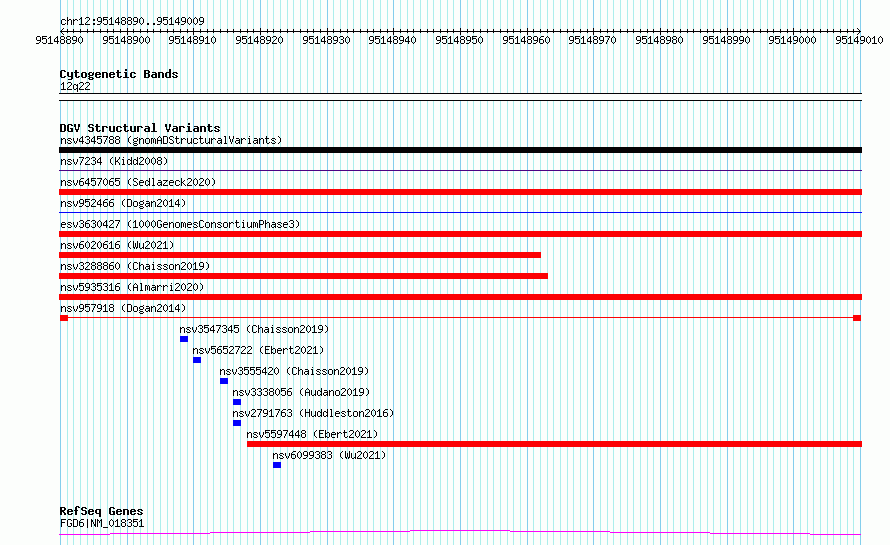Open the FGD6|NM_018351 RefSeq gene label

(102, 523)
